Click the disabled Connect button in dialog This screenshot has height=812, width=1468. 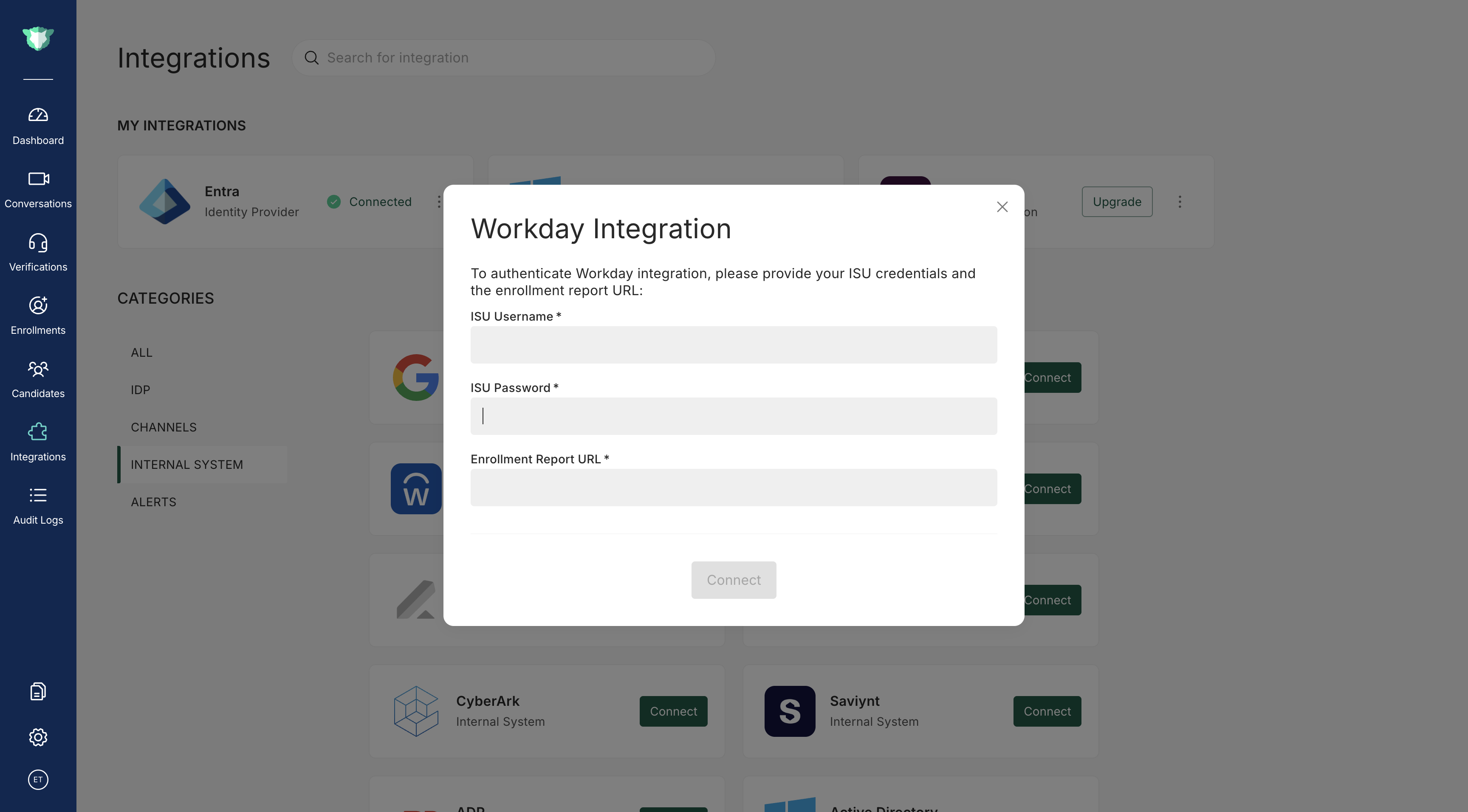point(734,580)
